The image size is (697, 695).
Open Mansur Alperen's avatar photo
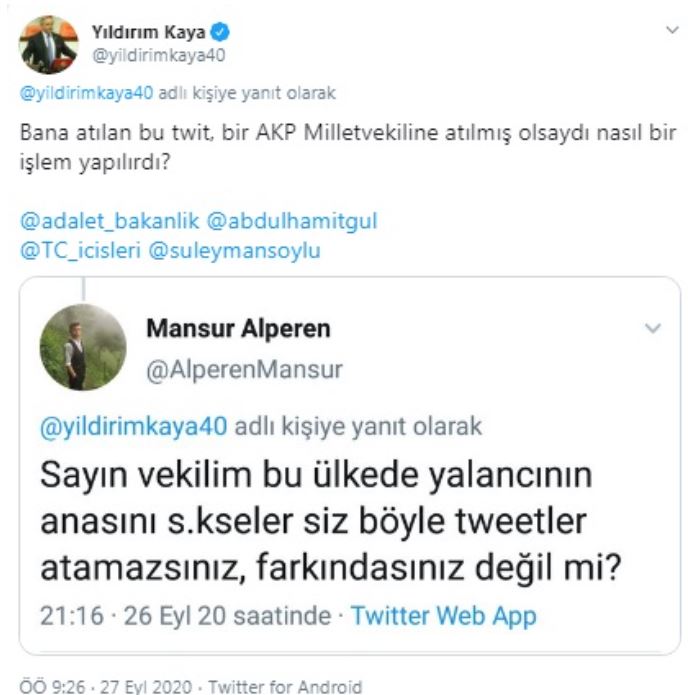[x=83, y=347]
